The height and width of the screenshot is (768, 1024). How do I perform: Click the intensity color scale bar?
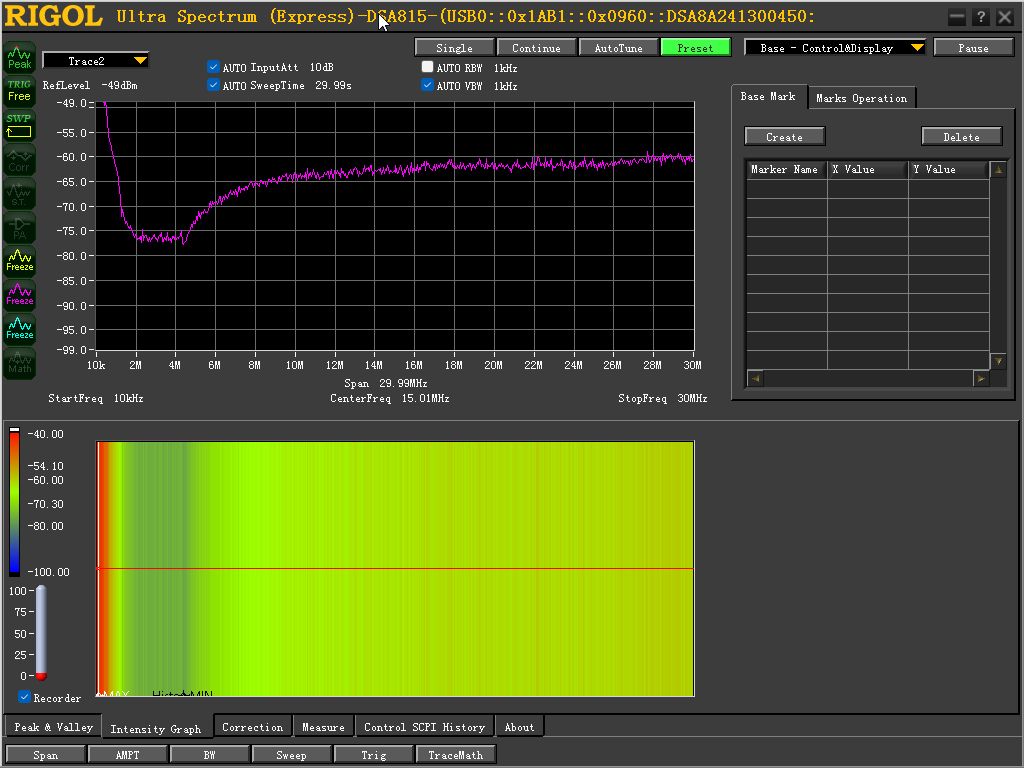[14, 503]
